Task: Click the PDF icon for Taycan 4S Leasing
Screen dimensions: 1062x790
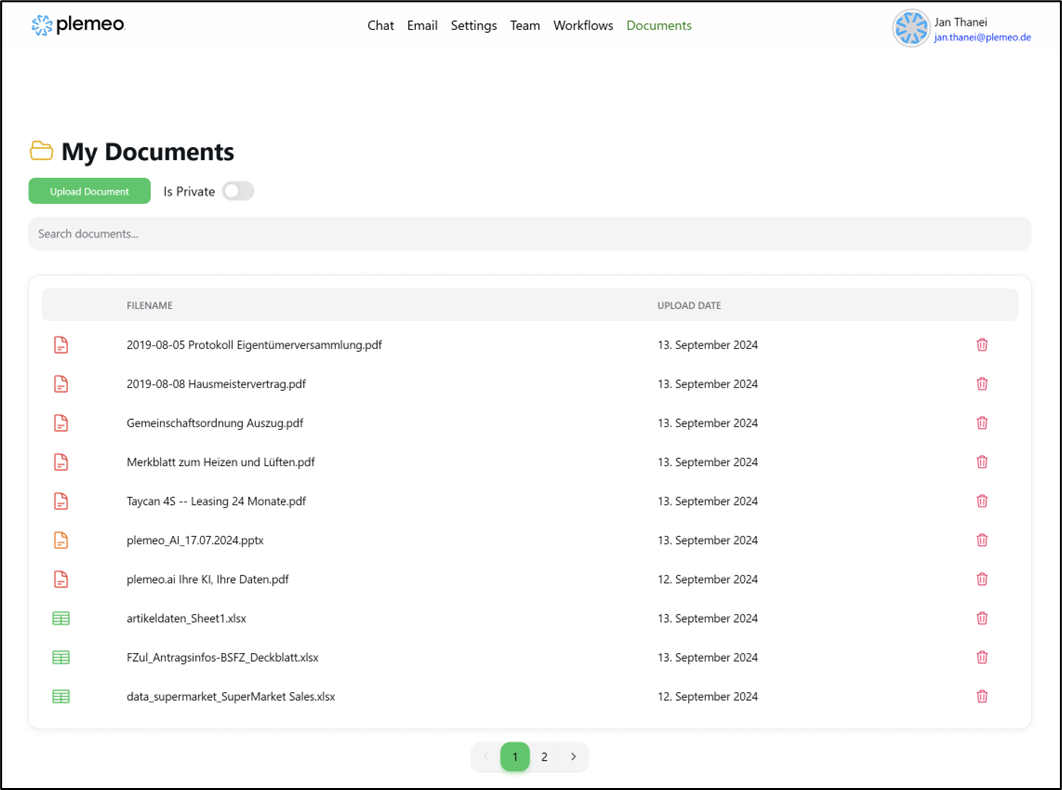Action: point(60,500)
